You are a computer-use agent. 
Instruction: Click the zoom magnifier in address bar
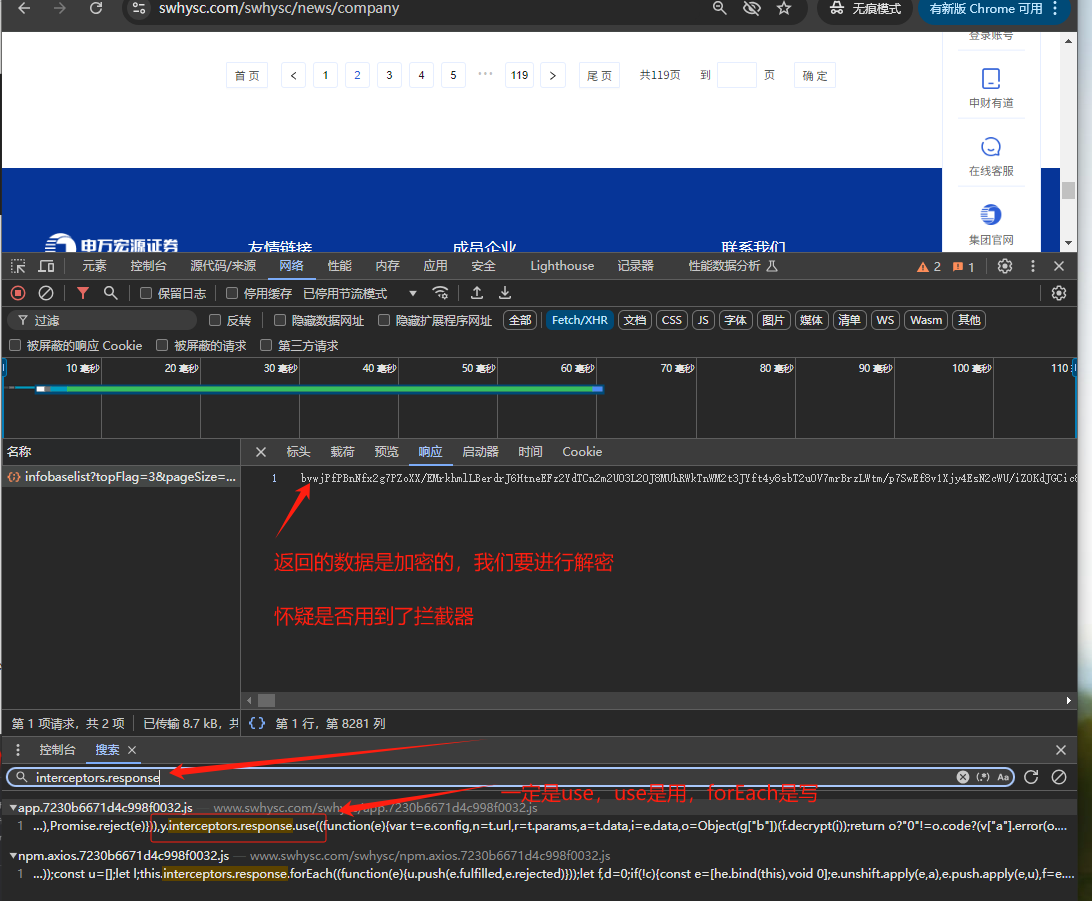click(x=719, y=8)
